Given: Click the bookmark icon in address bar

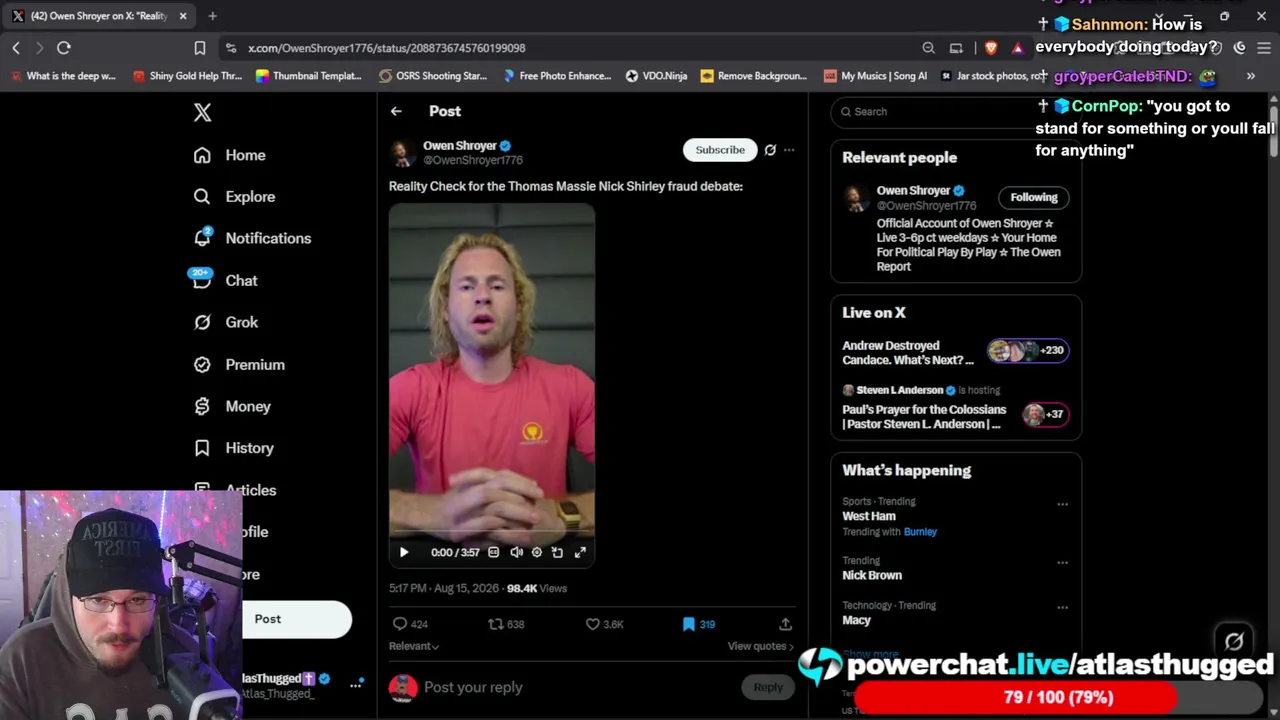Looking at the screenshot, I should 200,48.
